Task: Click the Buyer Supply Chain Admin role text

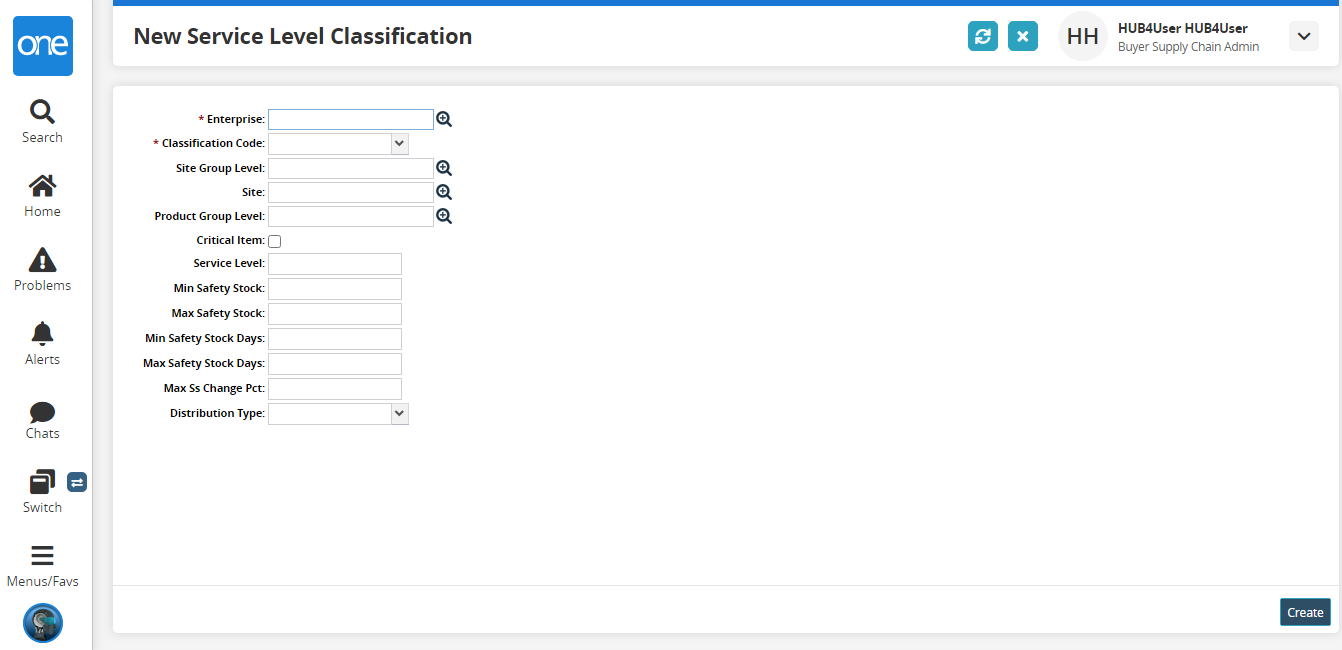Action: click(1188, 47)
